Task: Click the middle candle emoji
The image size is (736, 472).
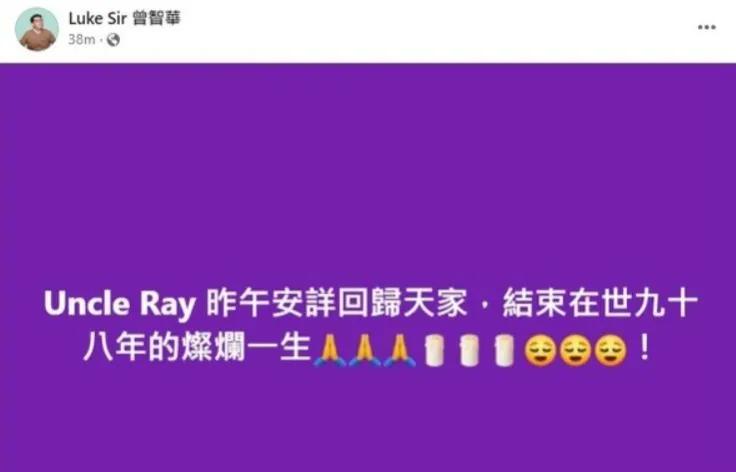Action: (469, 350)
